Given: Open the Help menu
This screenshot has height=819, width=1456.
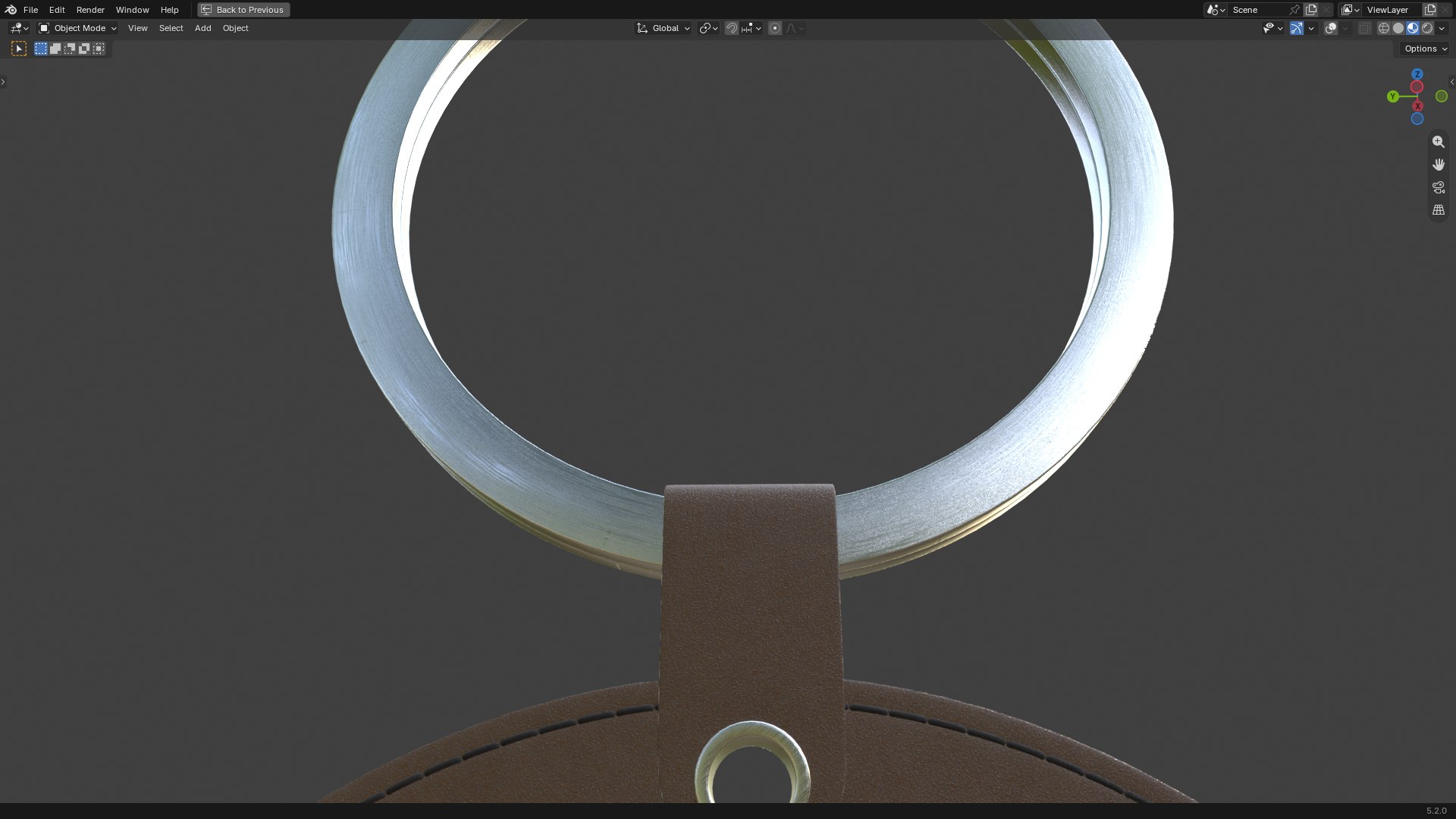Looking at the screenshot, I should [x=170, y=10].
